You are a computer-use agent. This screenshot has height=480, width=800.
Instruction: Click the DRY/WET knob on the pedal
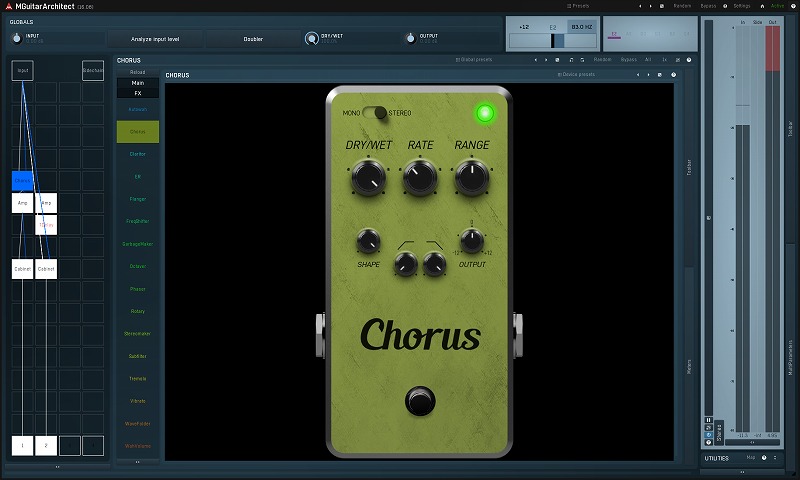tap(369, 178)
